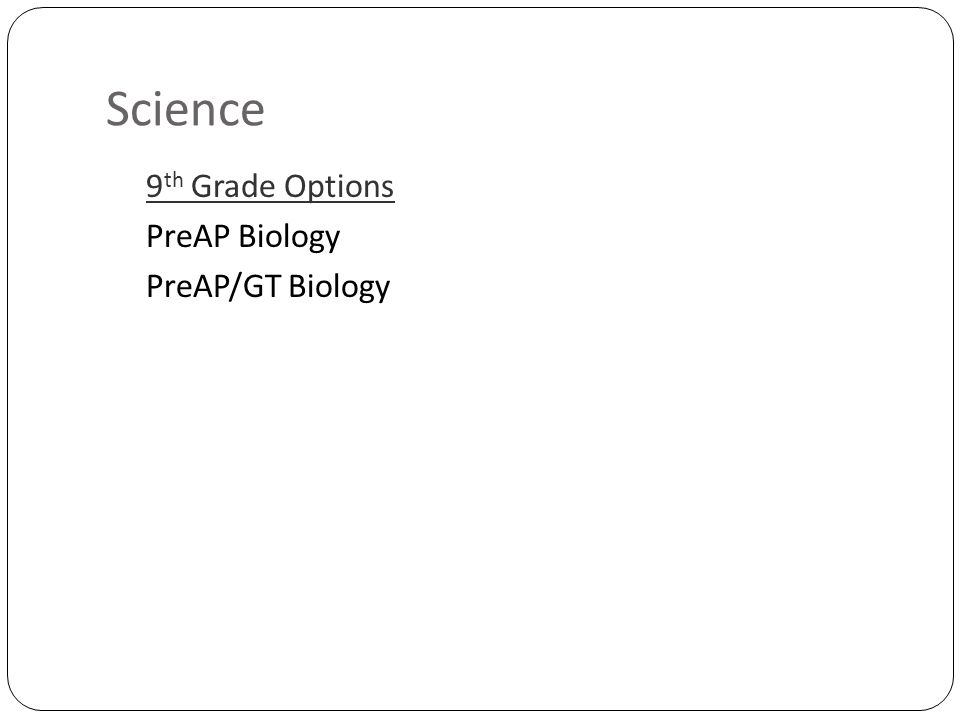The height and width of the screenshot is (720, 960).
Task: Click the PreAP/GT word
Action: (x=213, y=287)
